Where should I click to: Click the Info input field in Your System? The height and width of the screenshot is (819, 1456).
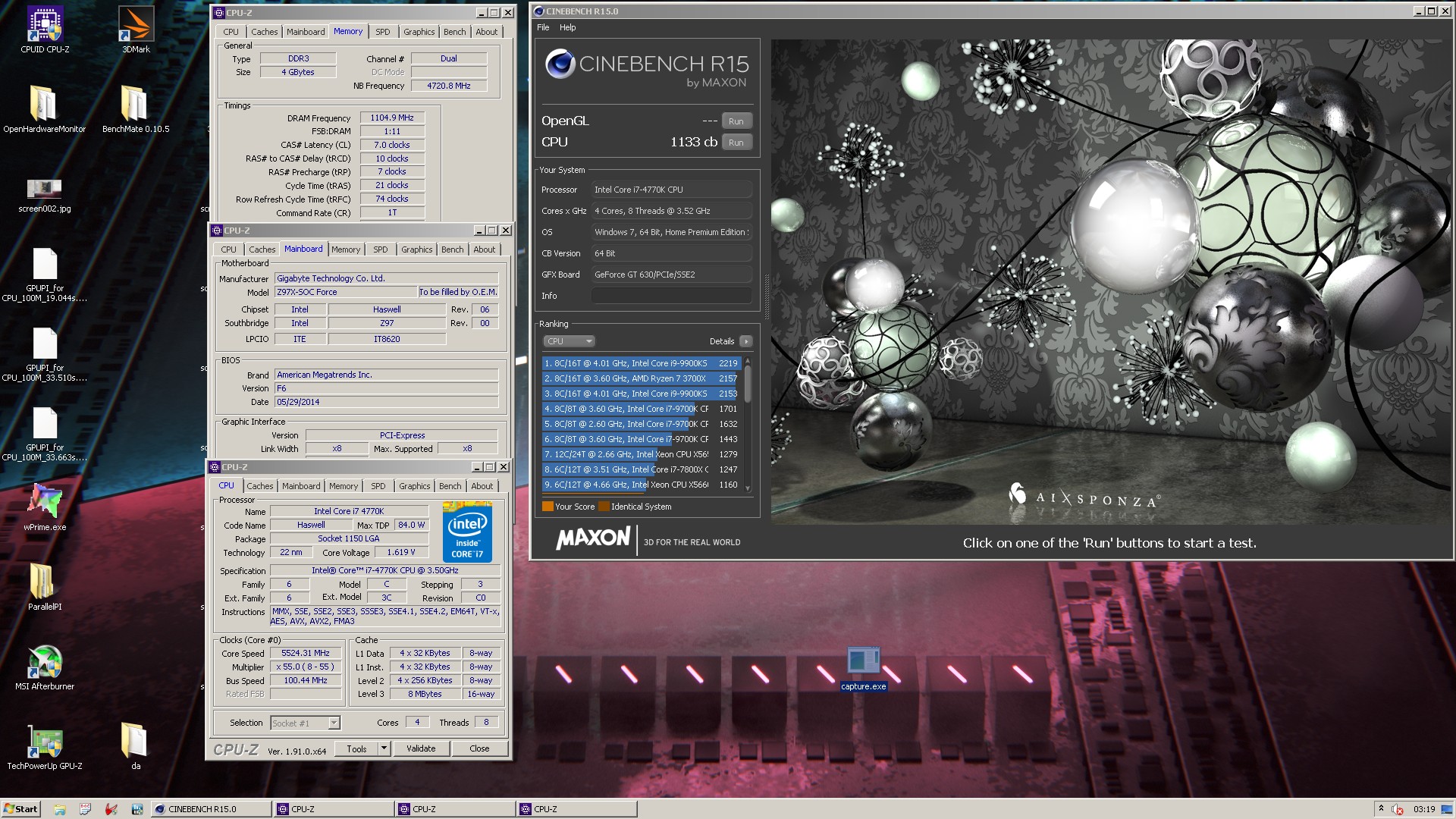point(672,296)
